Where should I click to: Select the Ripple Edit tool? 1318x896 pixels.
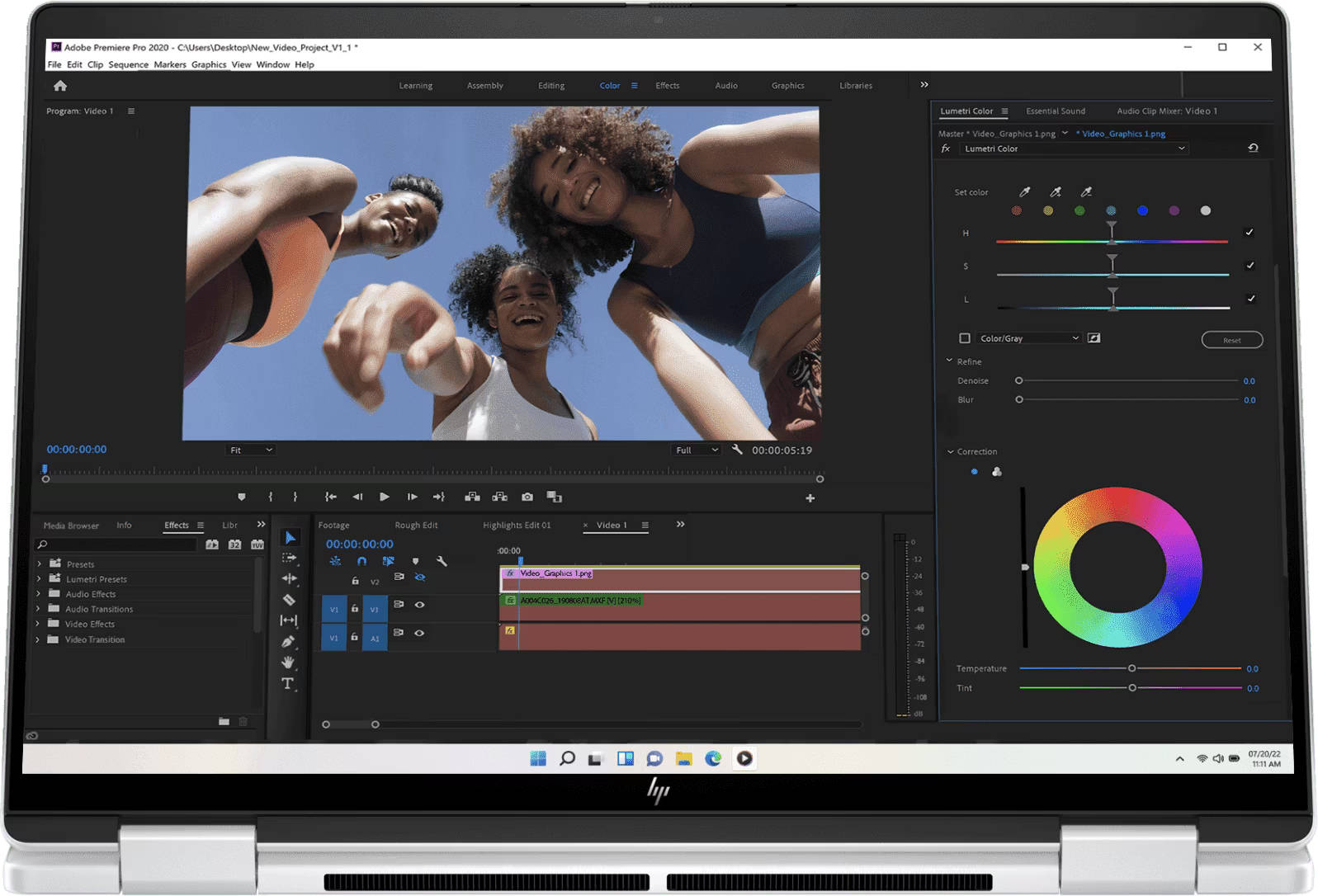pos(289,578)
